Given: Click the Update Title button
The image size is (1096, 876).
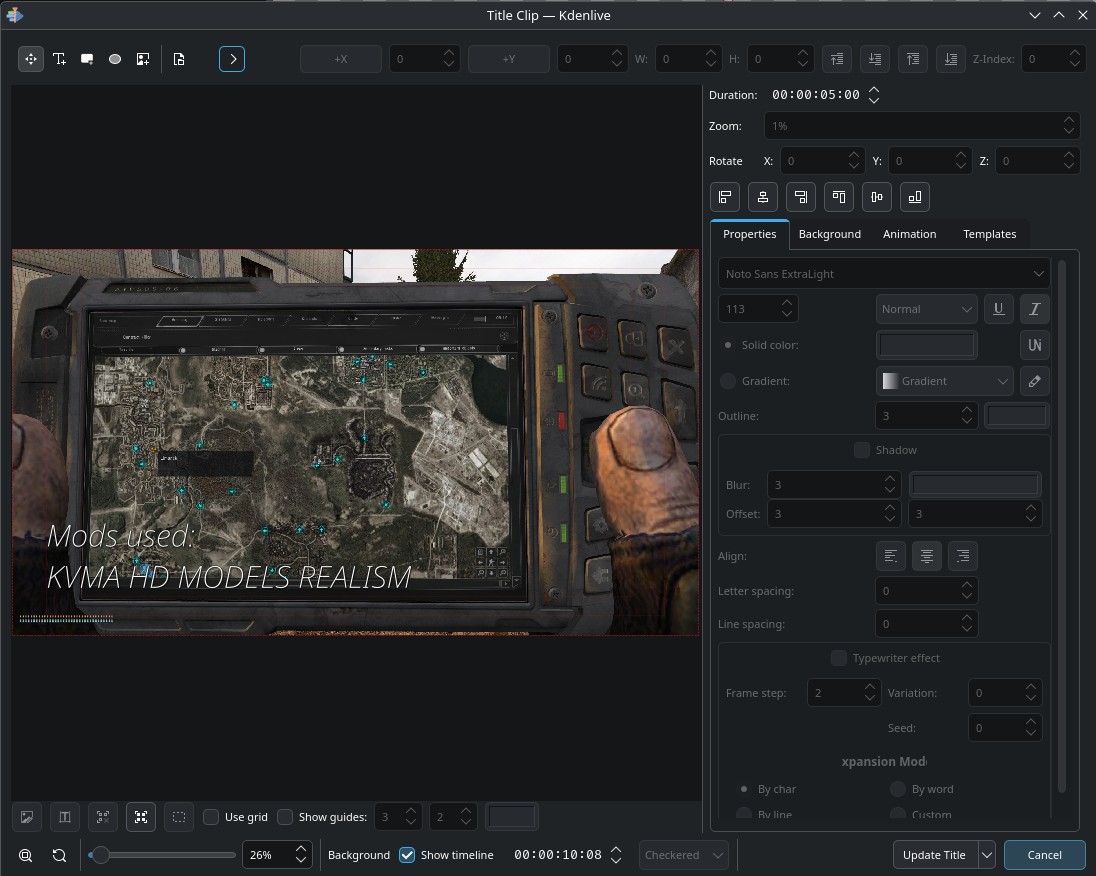Looking at the screenshot, I should point(934,855).
